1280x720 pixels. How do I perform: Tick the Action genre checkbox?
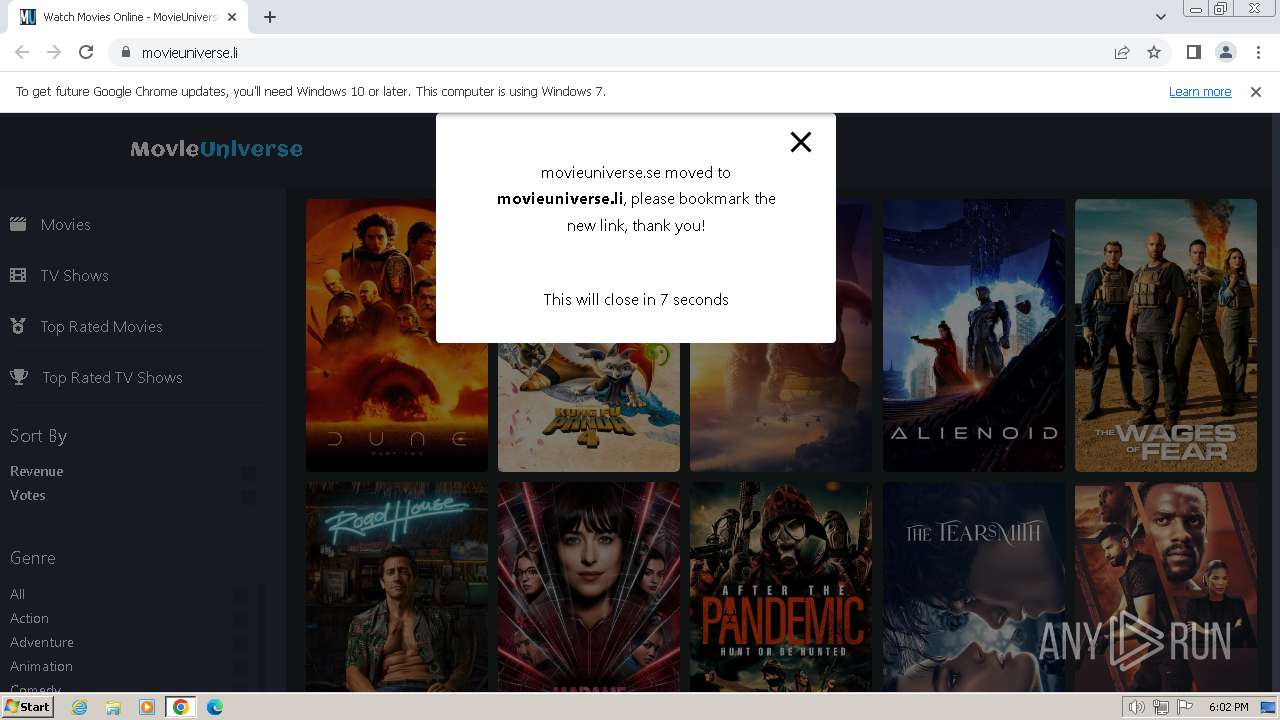tap(241, 619)
